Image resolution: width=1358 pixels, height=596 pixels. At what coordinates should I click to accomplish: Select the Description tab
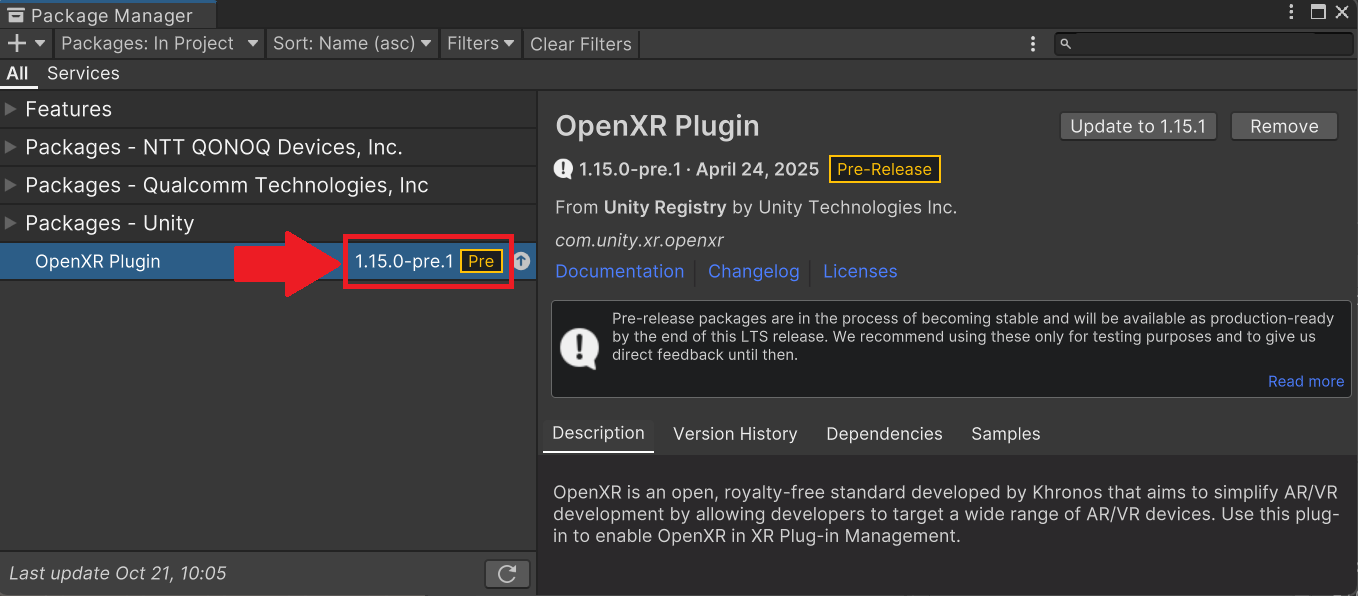tap(598, 433)
